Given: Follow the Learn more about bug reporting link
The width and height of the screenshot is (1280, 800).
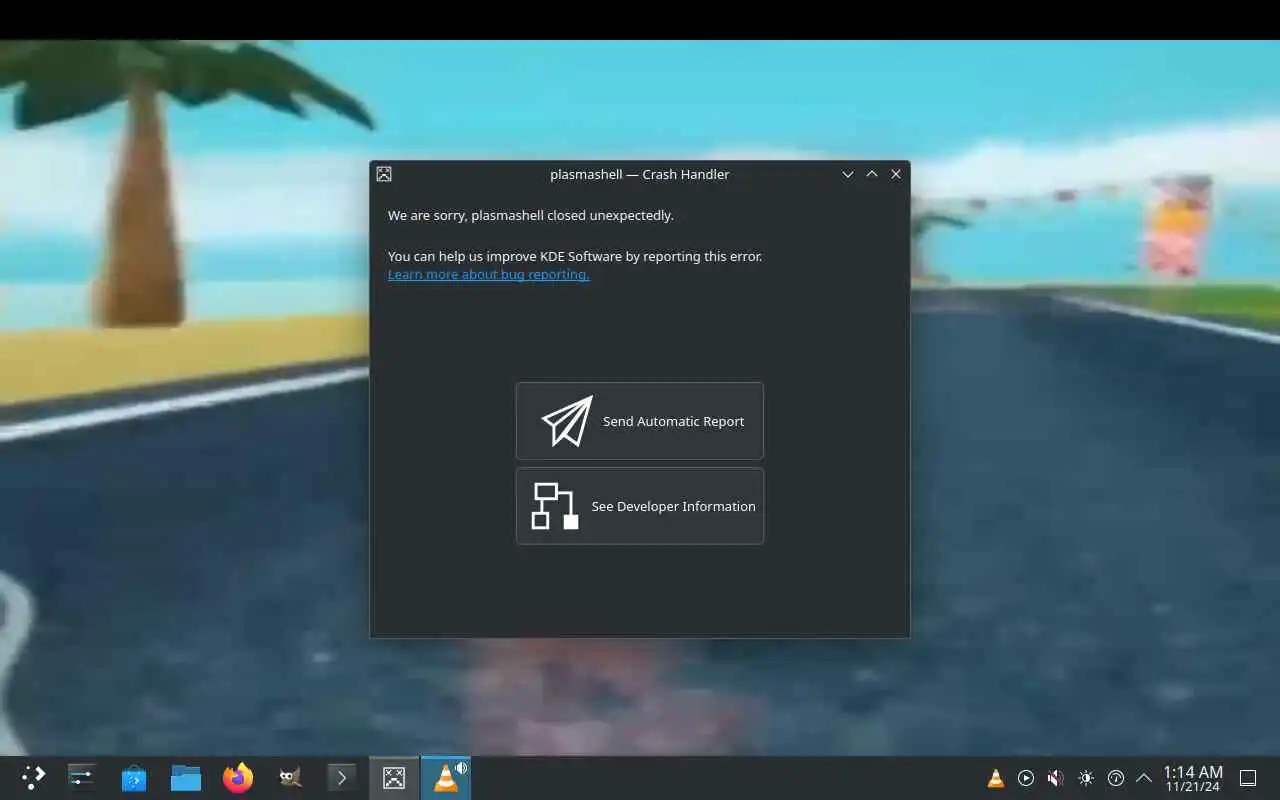Looking at the screenshot, I should (488, 274).
